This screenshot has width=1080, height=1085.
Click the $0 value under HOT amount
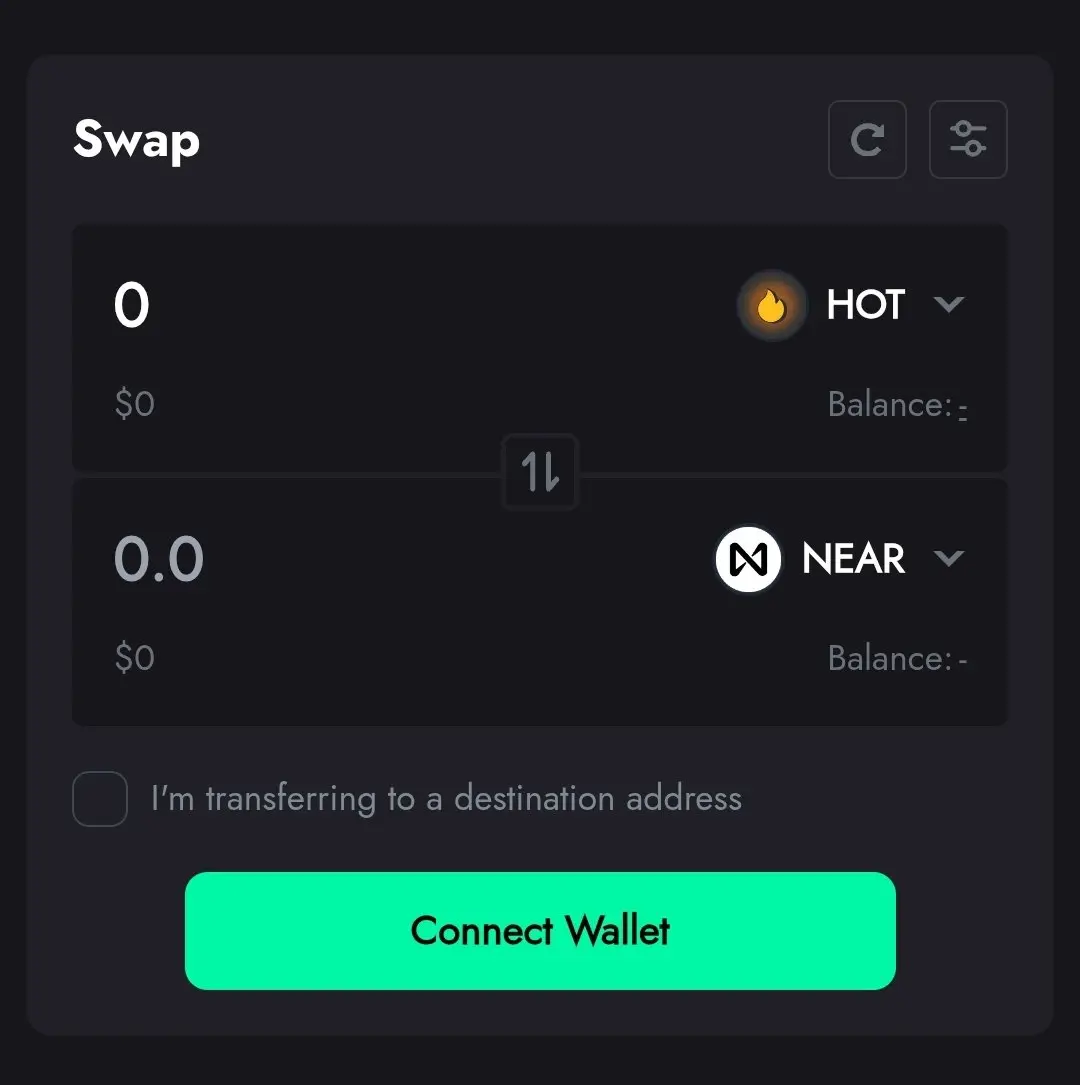[134, 403]
